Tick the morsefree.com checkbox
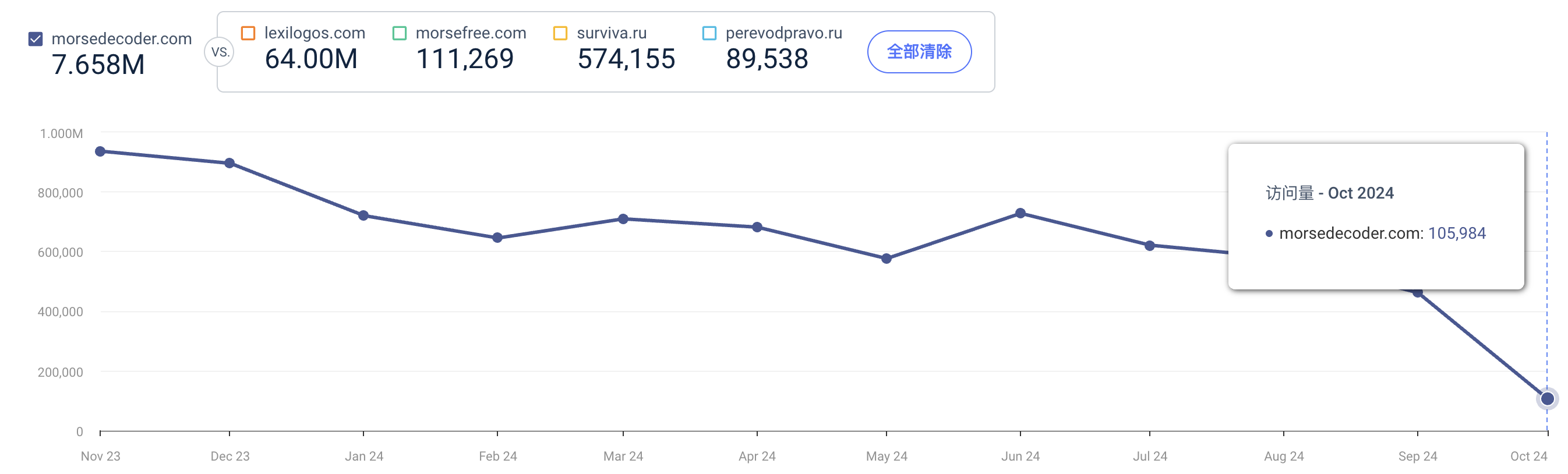This screenshot has height=474, width=1568. click(400, 33)
